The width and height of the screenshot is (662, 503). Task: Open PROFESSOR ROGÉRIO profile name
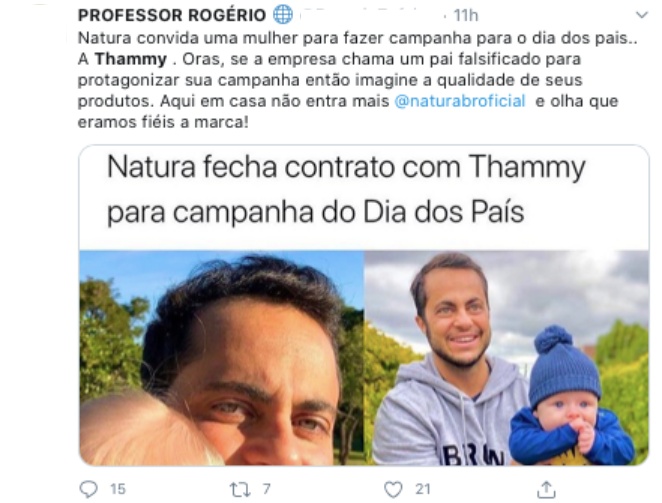click(x=172, y=15)
